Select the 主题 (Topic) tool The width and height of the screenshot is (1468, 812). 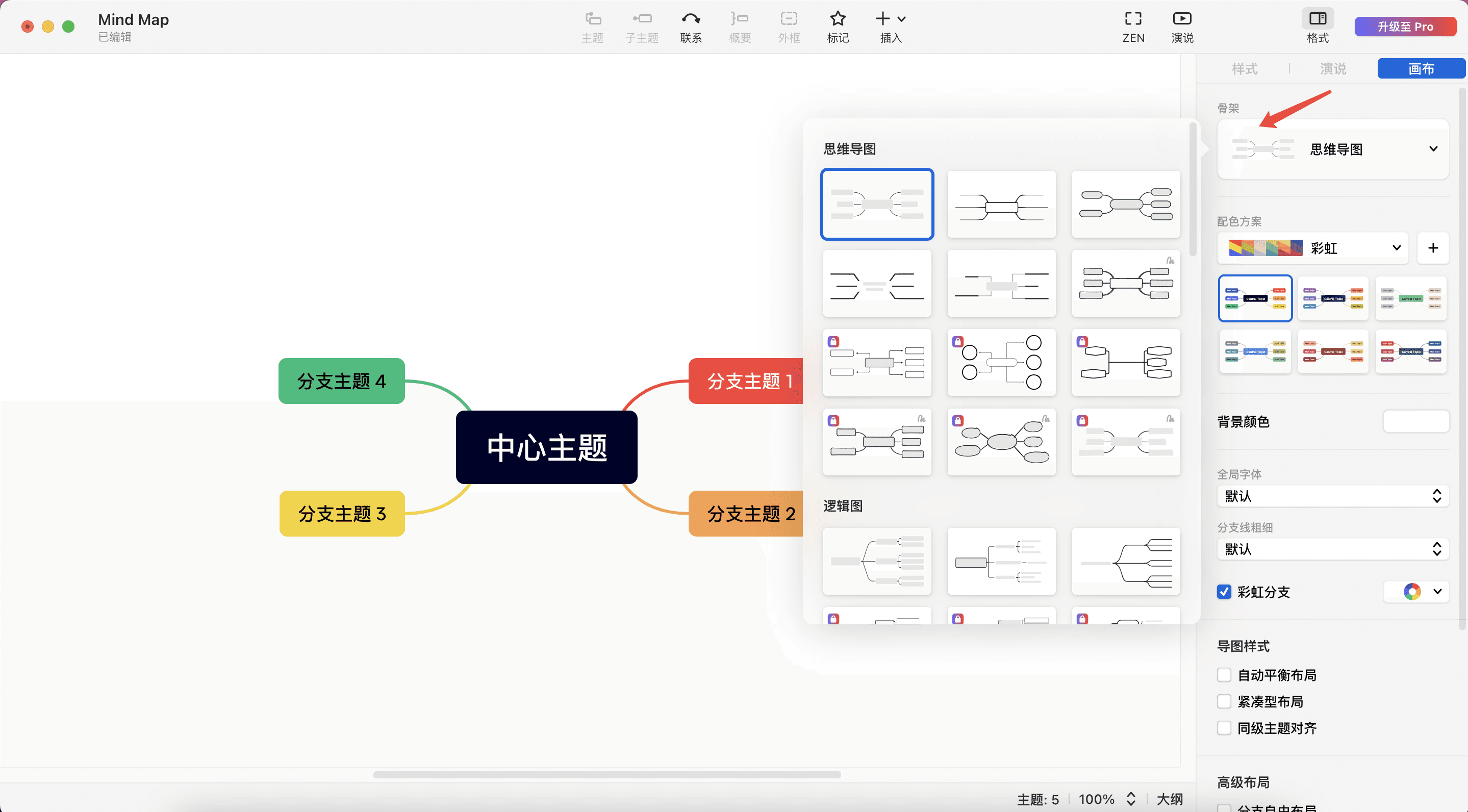(x=593, y=26)
